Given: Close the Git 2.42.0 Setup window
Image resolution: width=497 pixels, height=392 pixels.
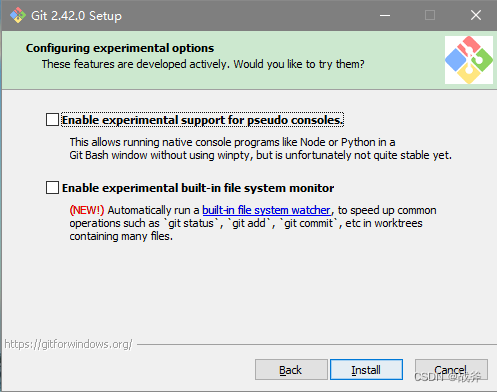Looking at the screenshot, I should (x=476, y=15).
